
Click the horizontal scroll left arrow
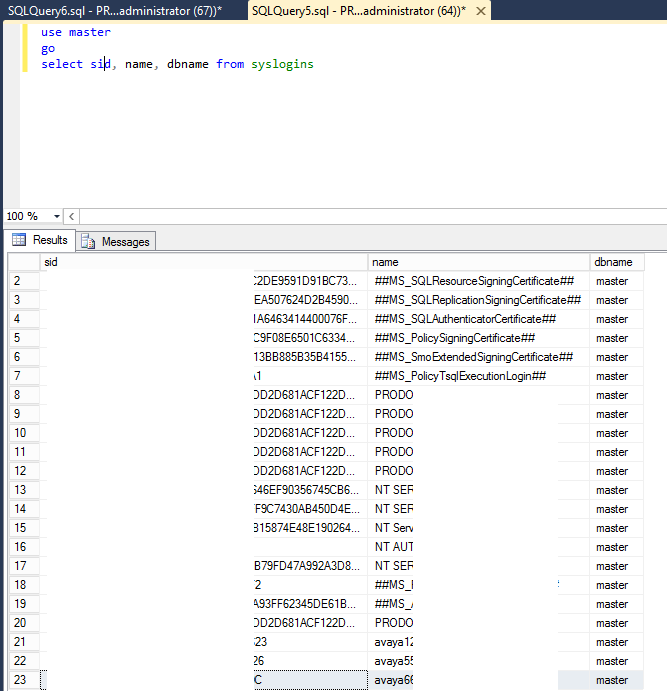72,216
